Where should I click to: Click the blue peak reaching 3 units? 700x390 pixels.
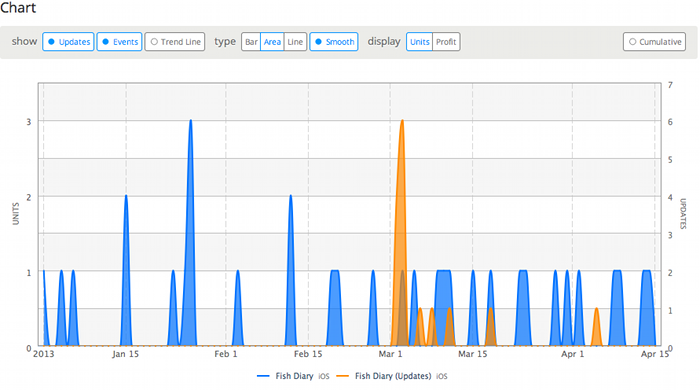[191, 201]
